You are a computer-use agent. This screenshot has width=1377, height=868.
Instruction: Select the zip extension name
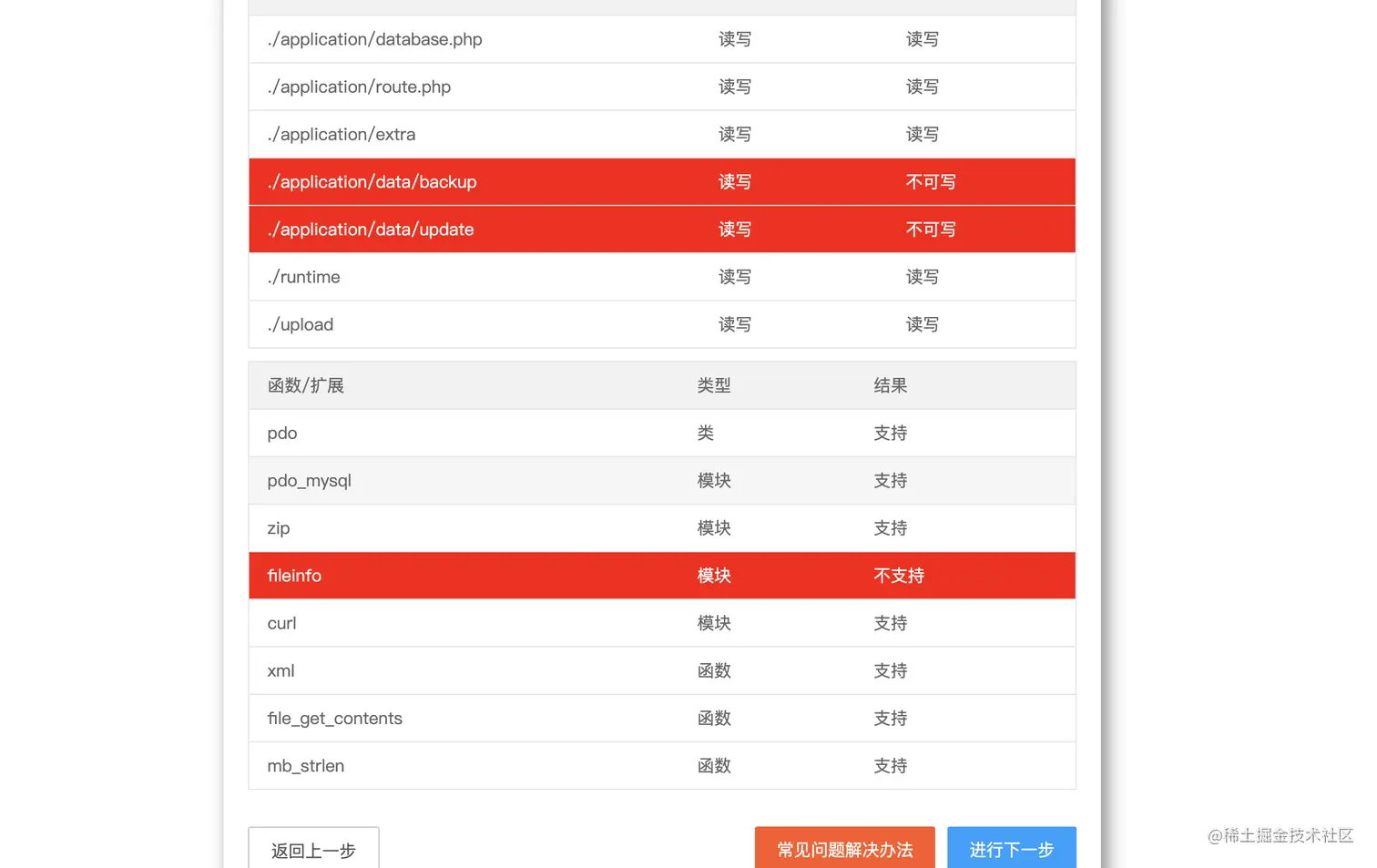[x=279, y=528]
